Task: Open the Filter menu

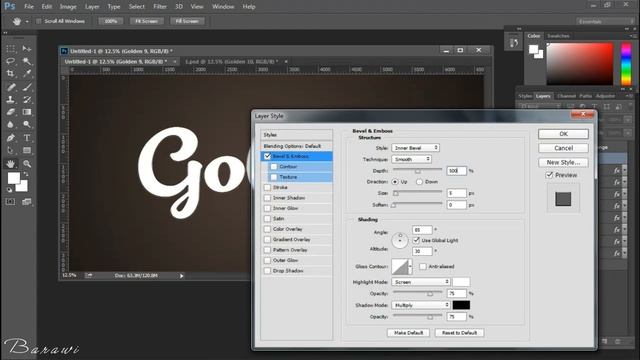Action: [160, 7]
